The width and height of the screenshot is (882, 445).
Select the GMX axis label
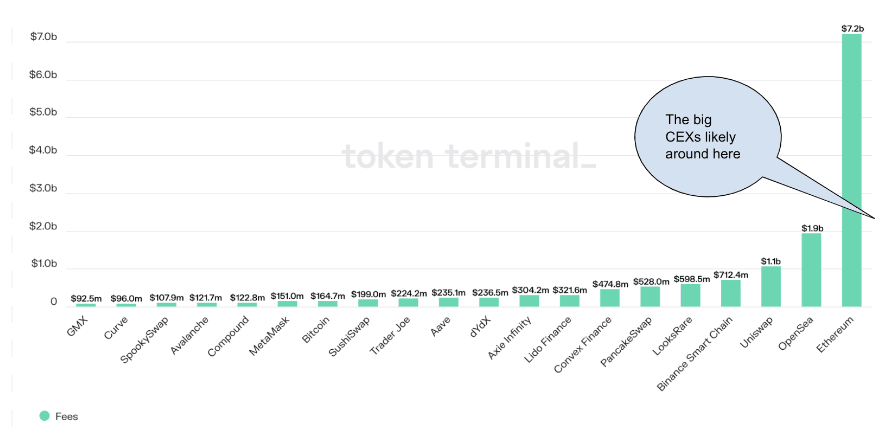click(78, 325)
